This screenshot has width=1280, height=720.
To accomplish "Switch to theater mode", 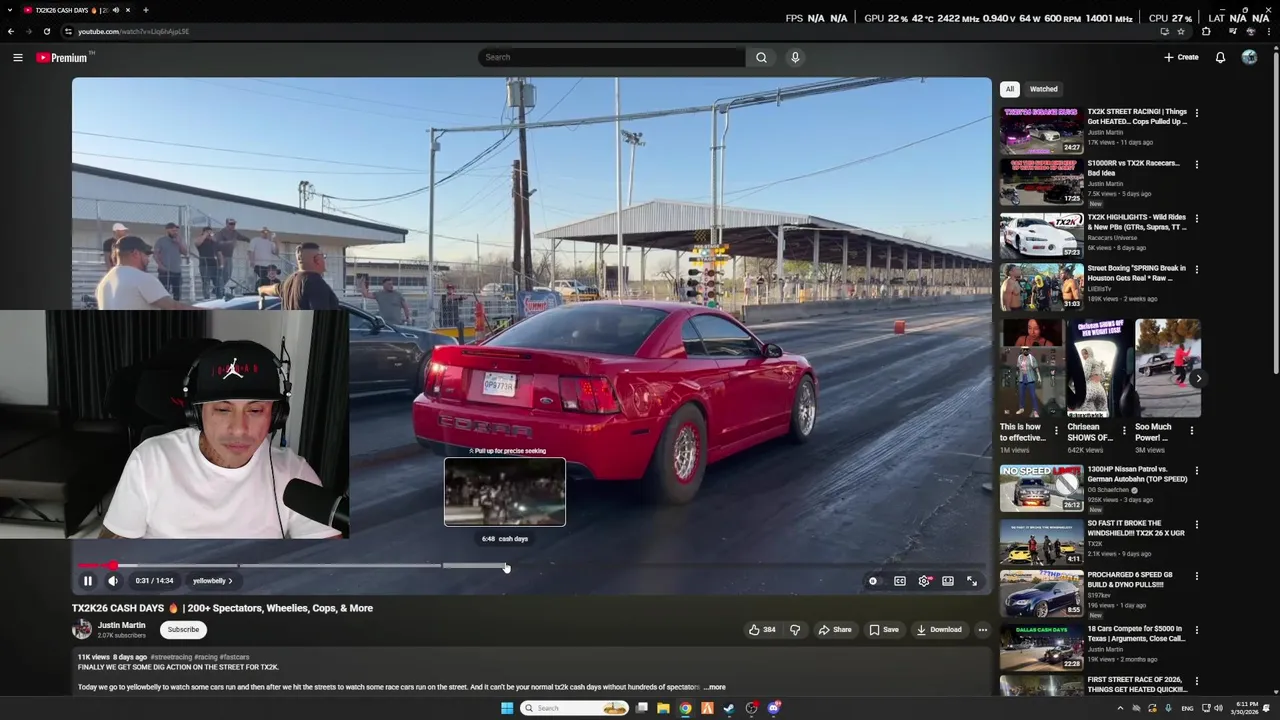I will click(x=948, y=581).
